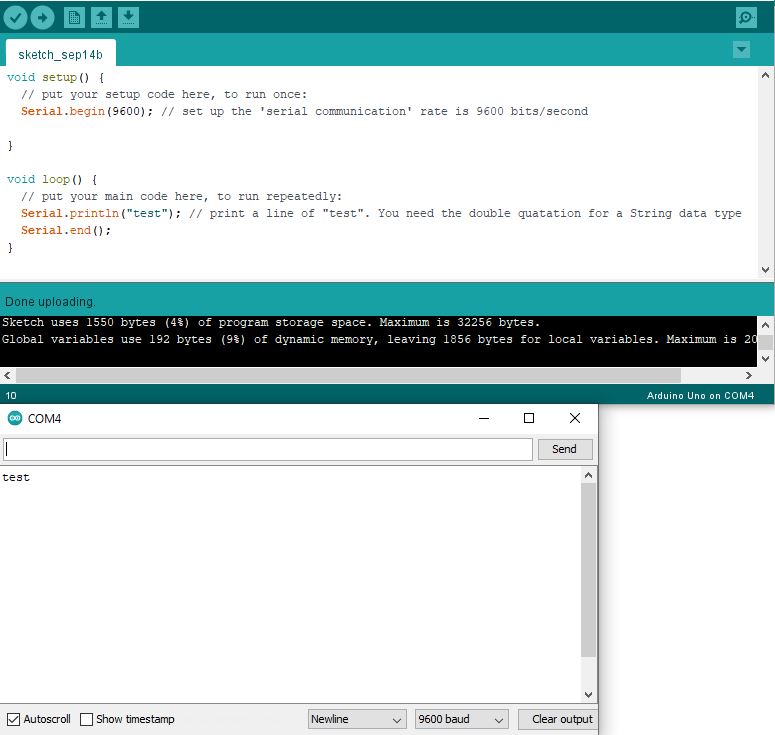Click the console scroll down arrow
Image resolution: width=775 pixels, height=735 pixels.
[x=765, y=359]
